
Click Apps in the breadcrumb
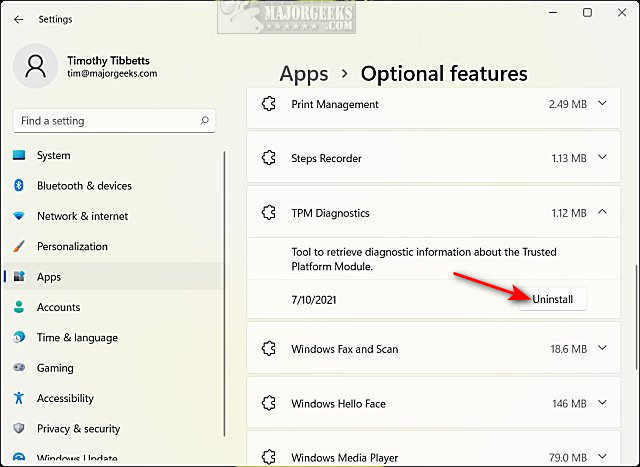(304, 75)
